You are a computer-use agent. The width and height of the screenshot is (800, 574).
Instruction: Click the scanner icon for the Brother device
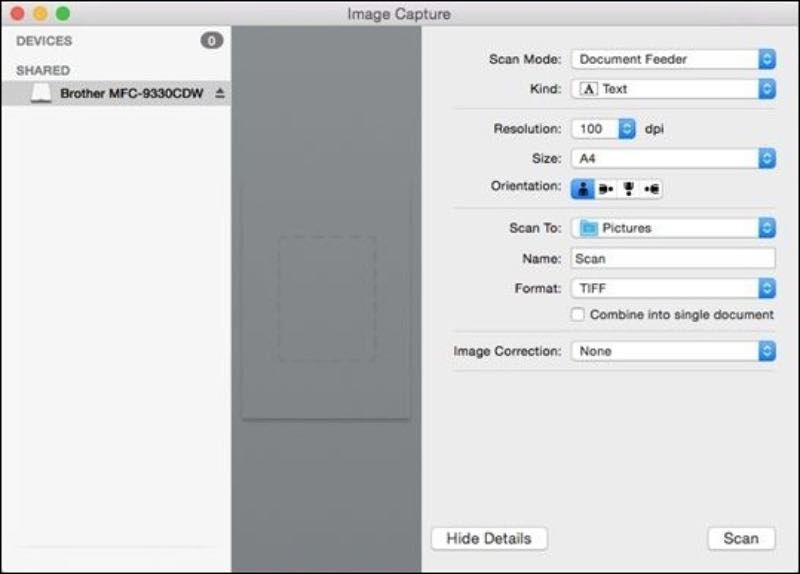(41, 94)
